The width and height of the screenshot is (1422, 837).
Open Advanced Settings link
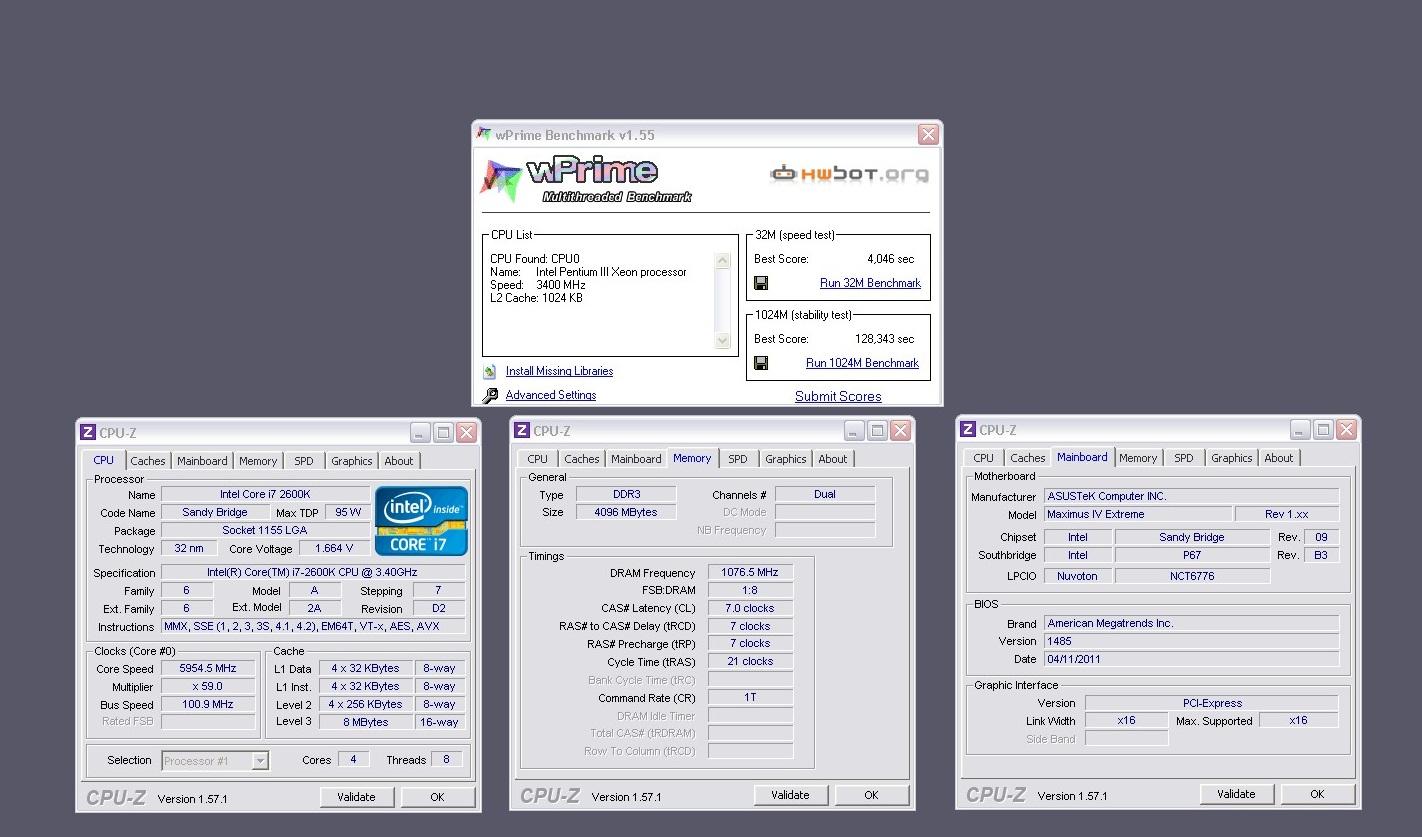click(x=551, y=395)
